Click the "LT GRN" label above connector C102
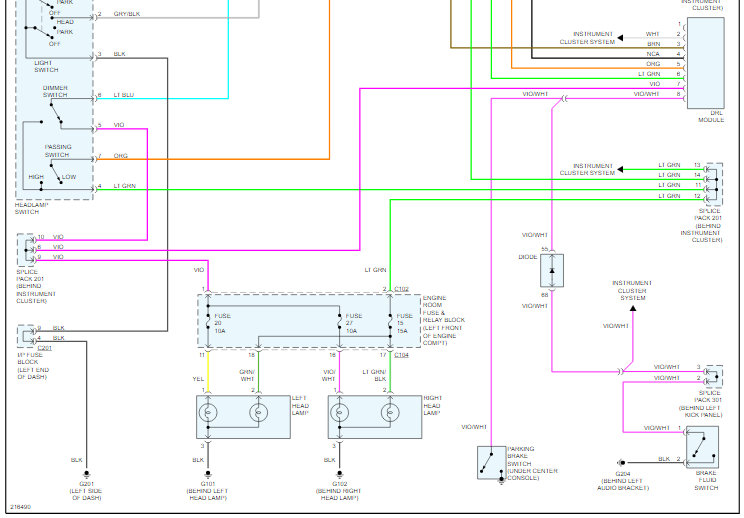Screen dimensions: 744x518 [x=375, y=269]
